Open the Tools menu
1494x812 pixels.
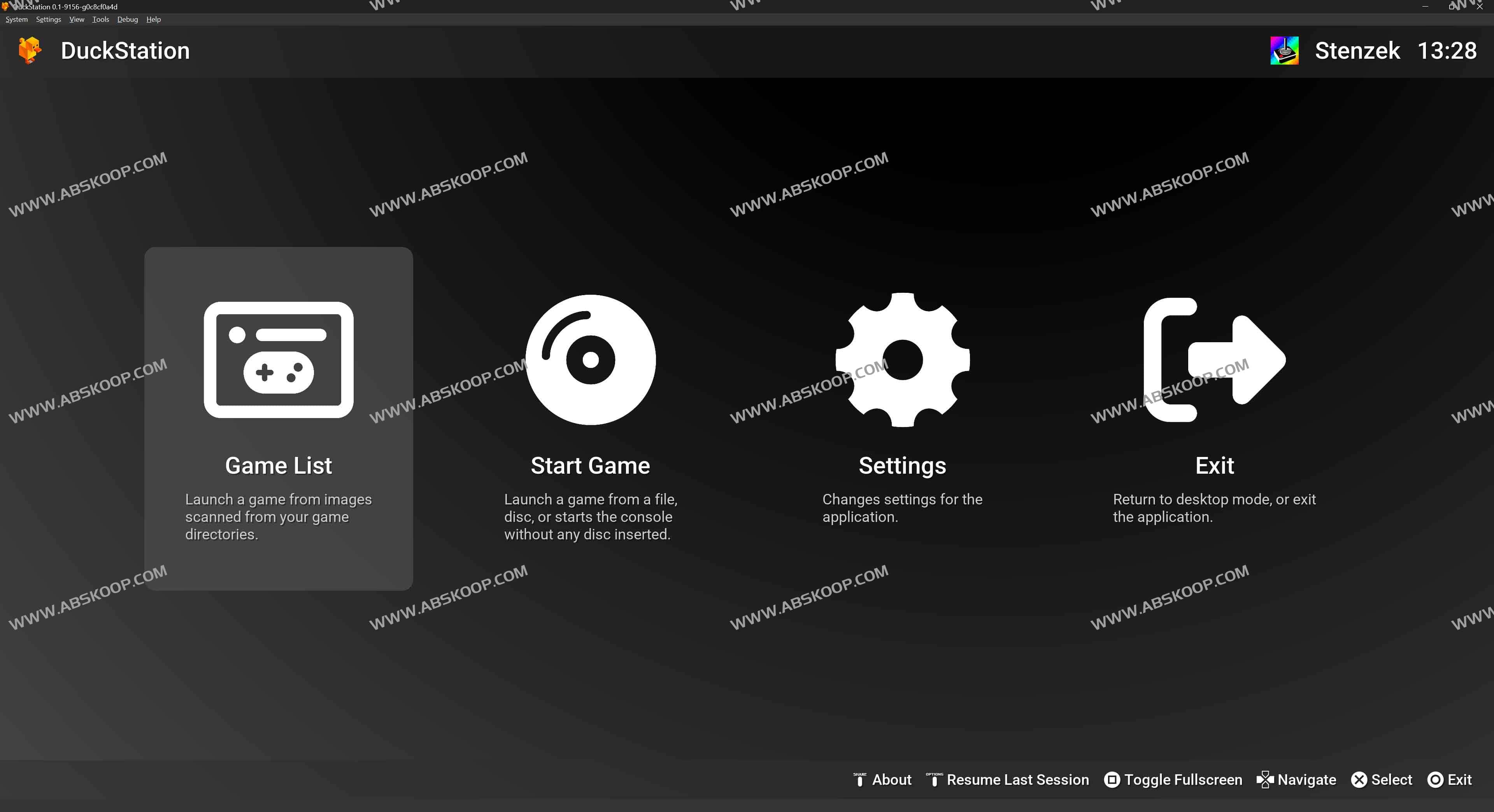(100, 19)
